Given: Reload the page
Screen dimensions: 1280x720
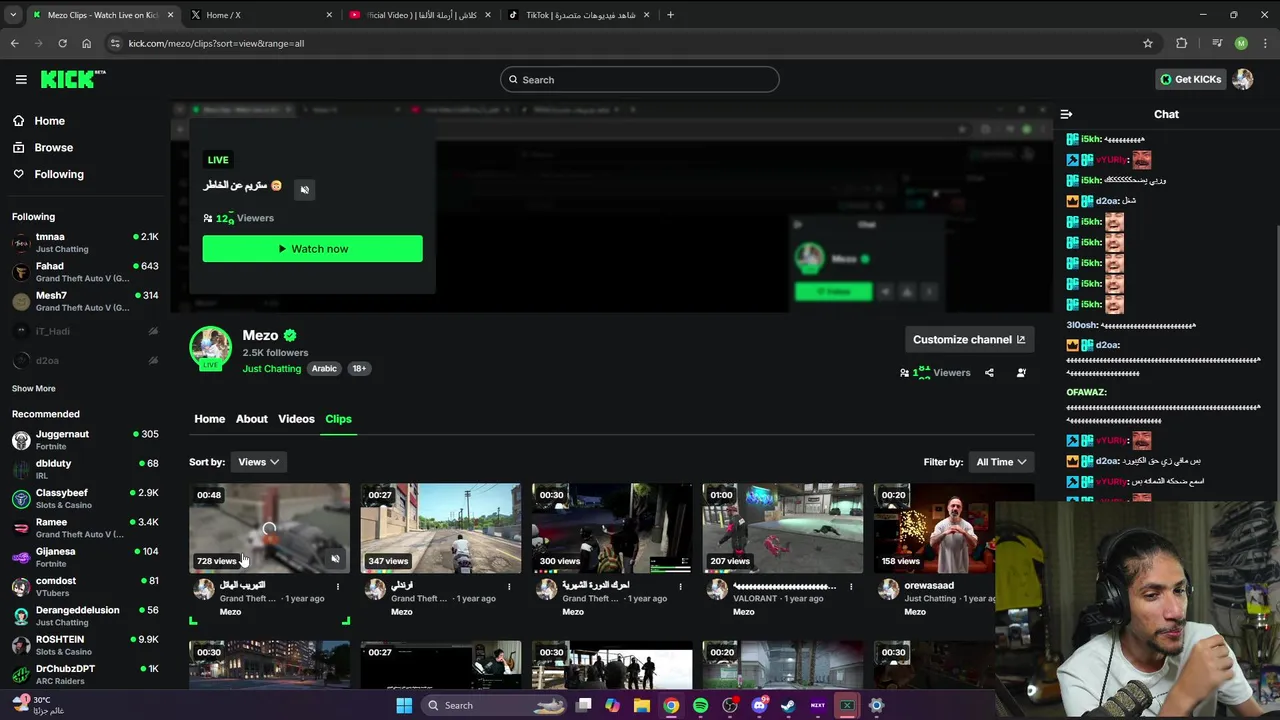Looking at the screenshot, I should pos(62,43).
